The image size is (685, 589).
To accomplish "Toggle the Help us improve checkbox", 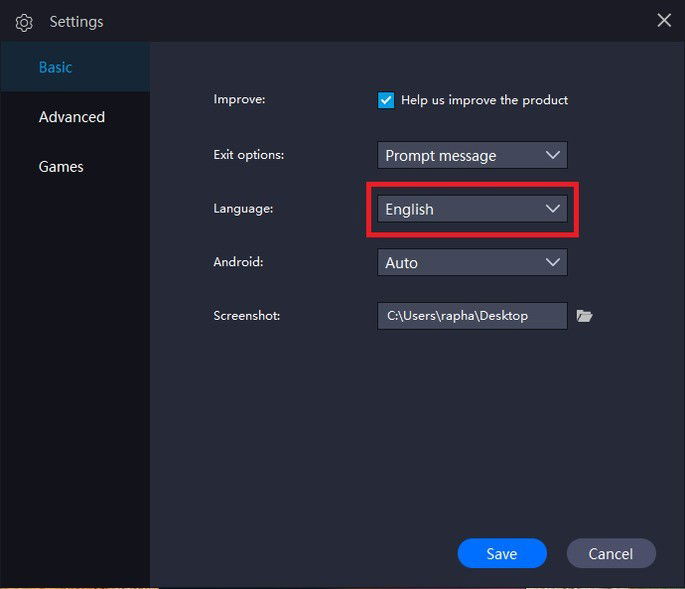I will coord(386,100).
